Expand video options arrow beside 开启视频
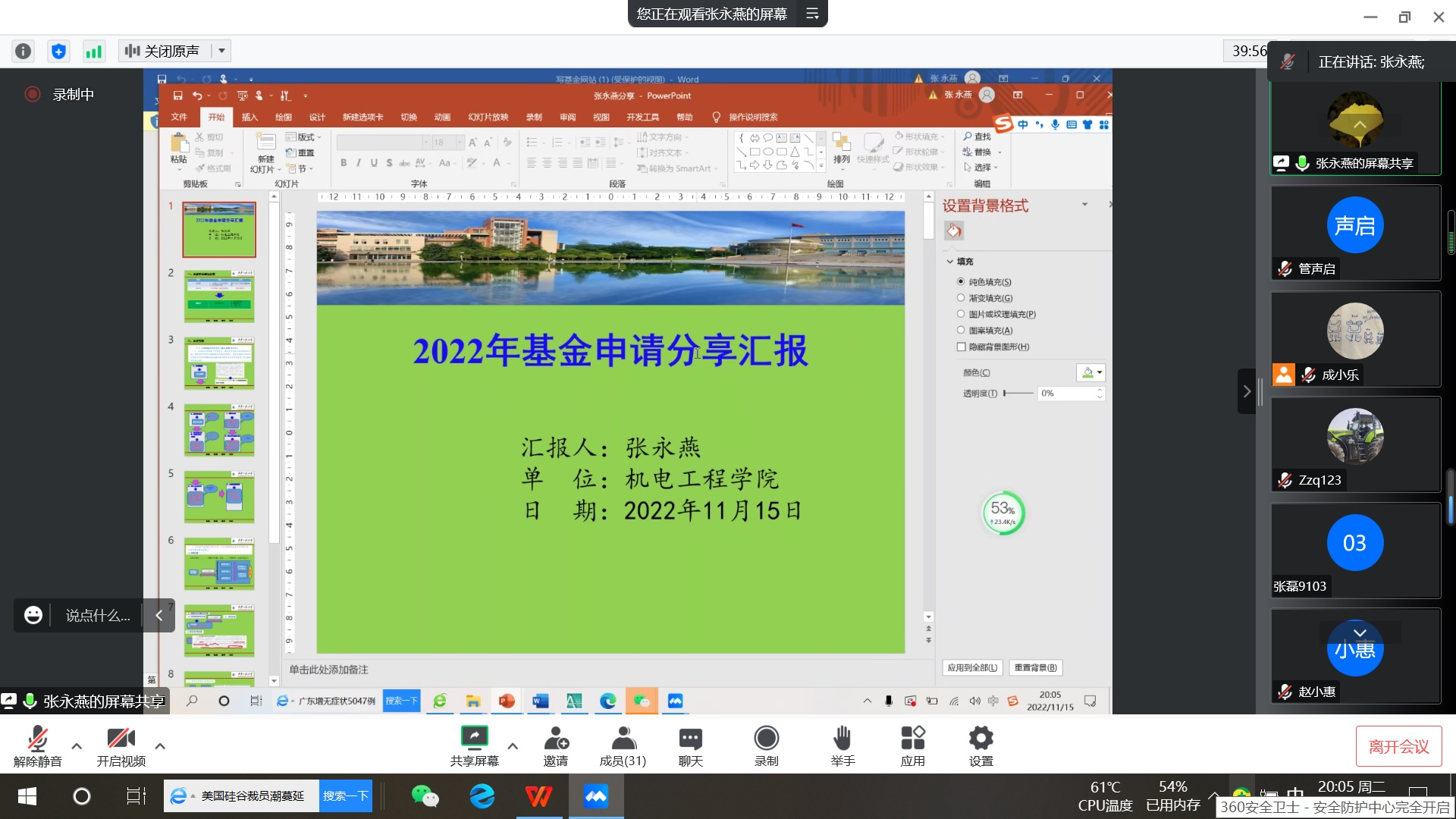 [160, 746]
